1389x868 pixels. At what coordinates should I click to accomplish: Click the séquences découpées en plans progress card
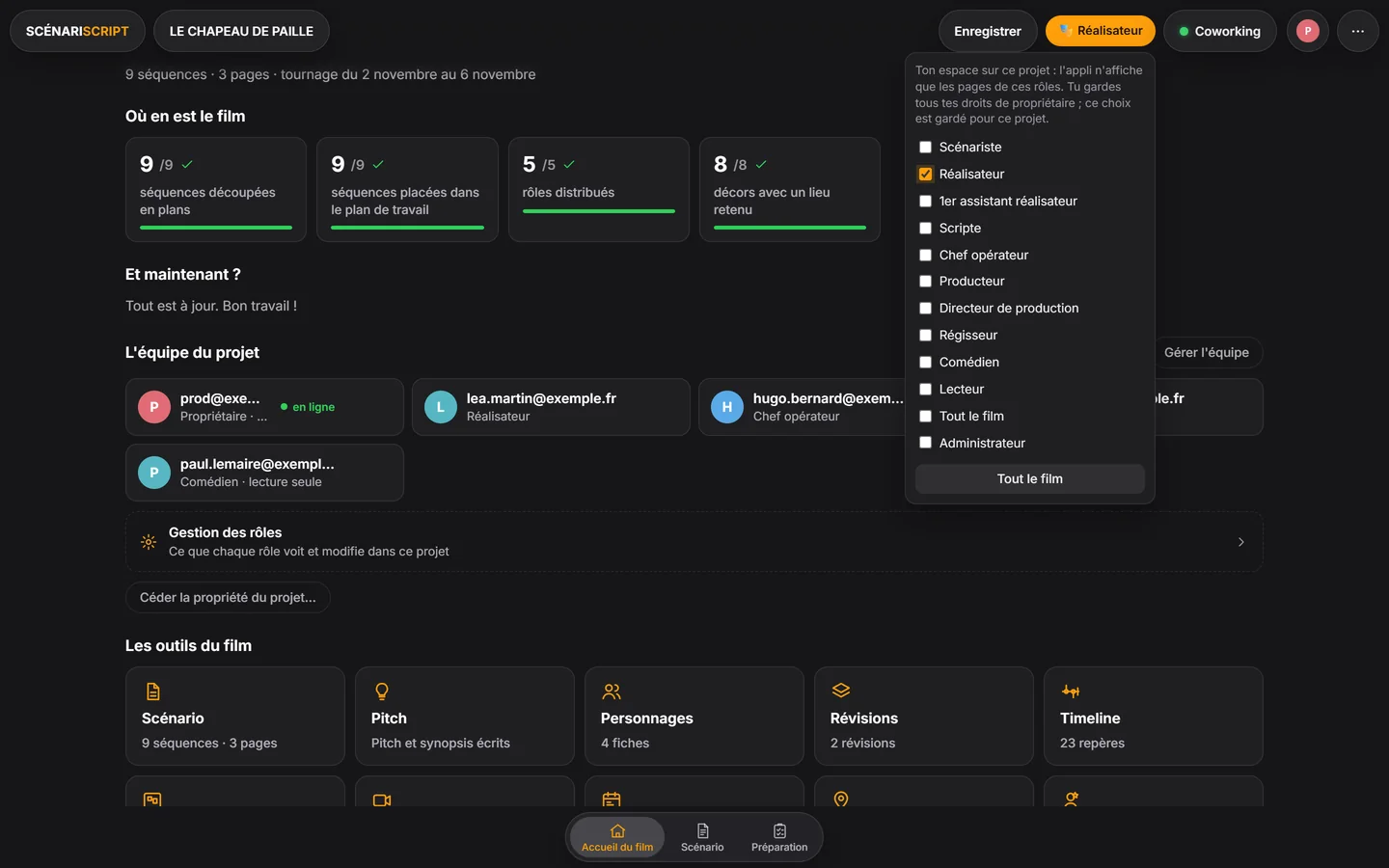point(216,189)
